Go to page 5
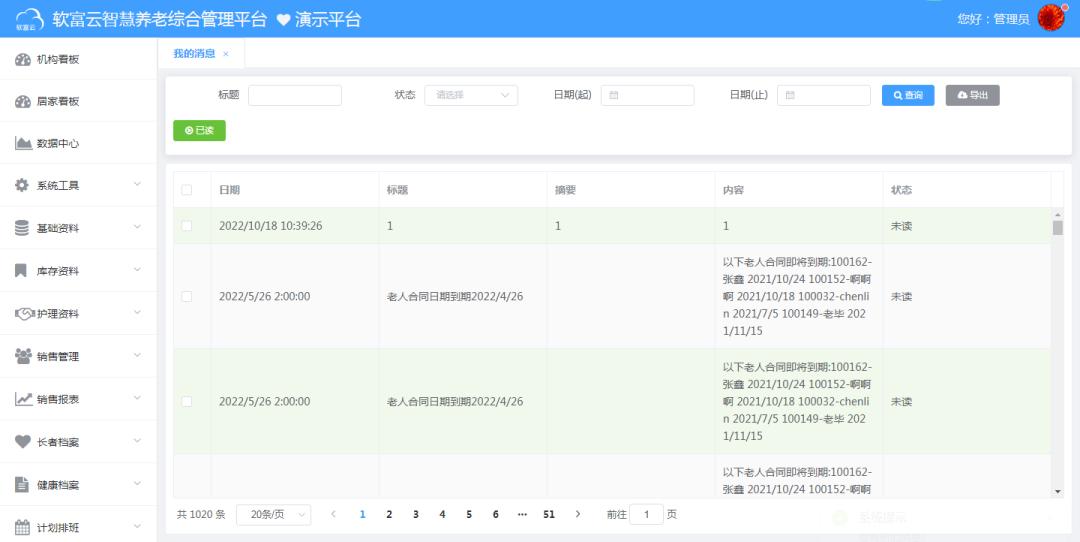The height and width of the screenshot is (542, 1080). point(469,514)
